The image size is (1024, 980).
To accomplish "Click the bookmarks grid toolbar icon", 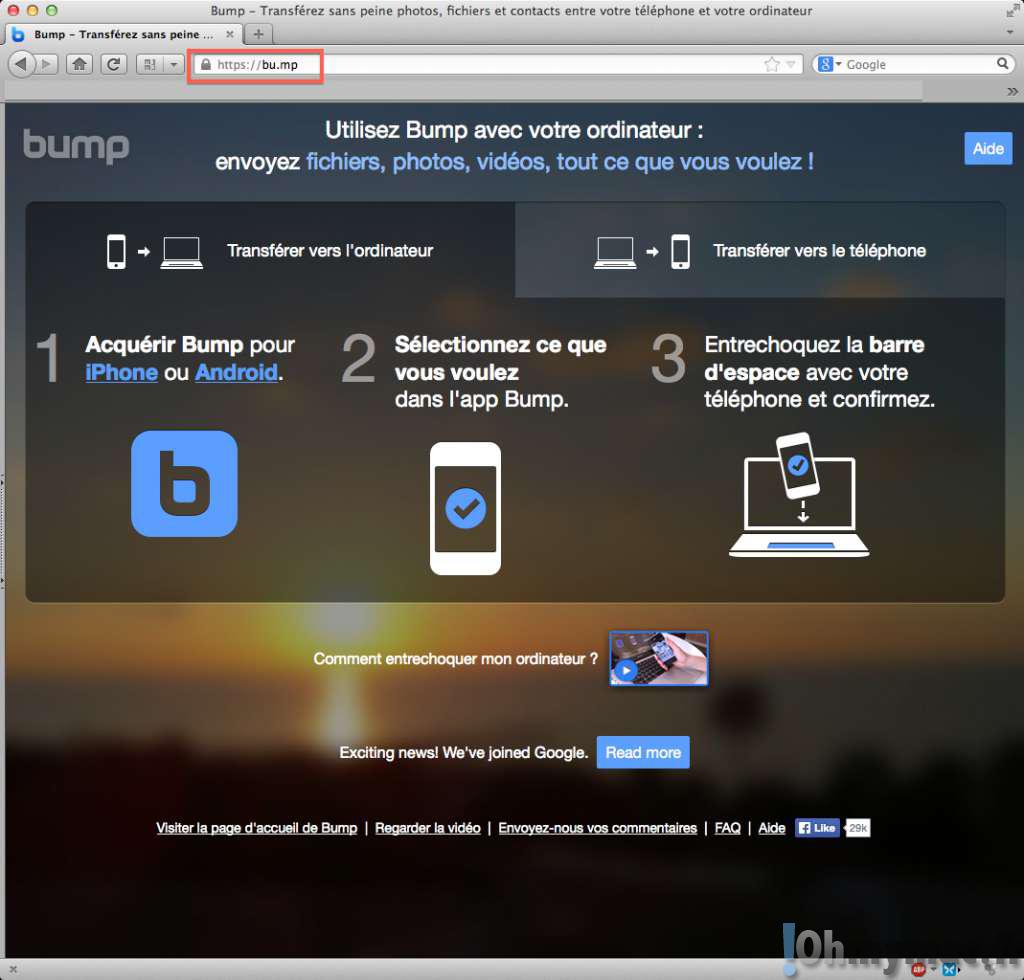I will [x=150, y=64].
